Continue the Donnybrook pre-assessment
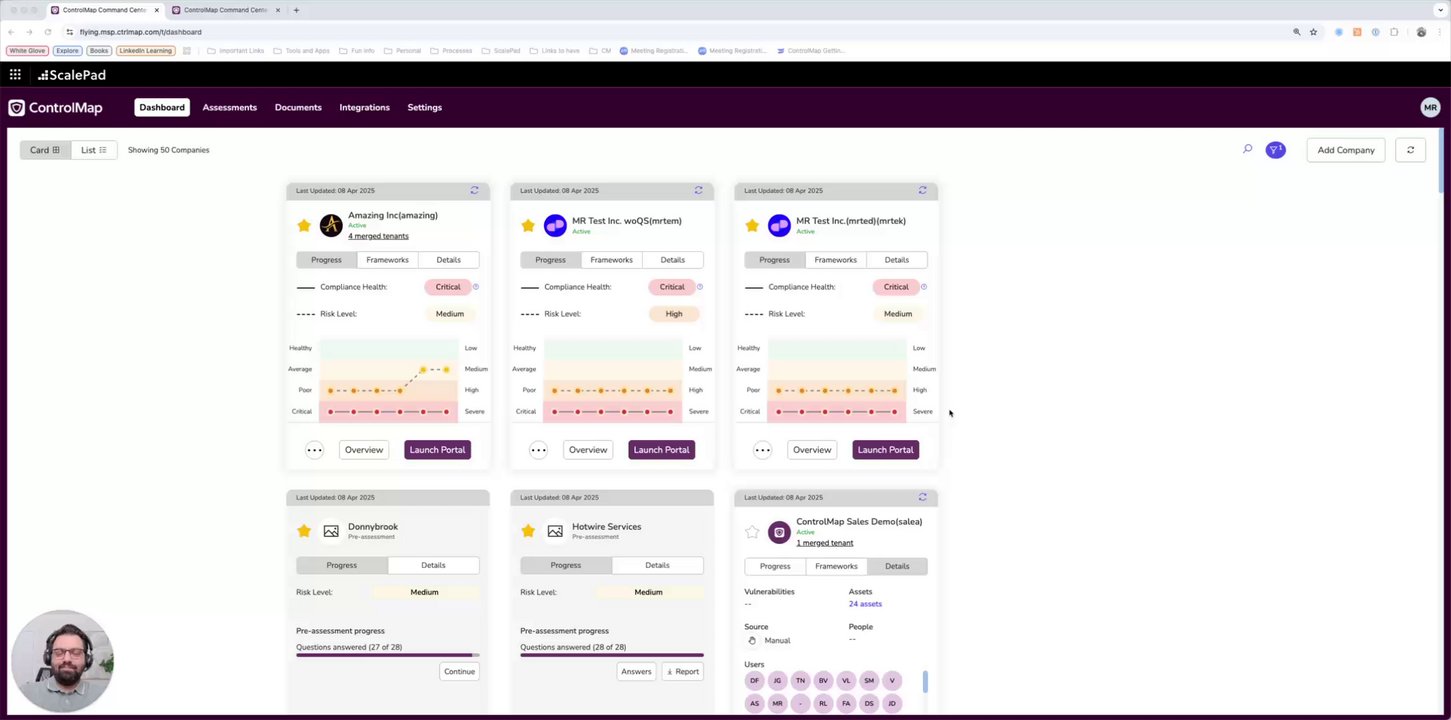The width and height of the screenshot is (1451, 720). [459, 671]
